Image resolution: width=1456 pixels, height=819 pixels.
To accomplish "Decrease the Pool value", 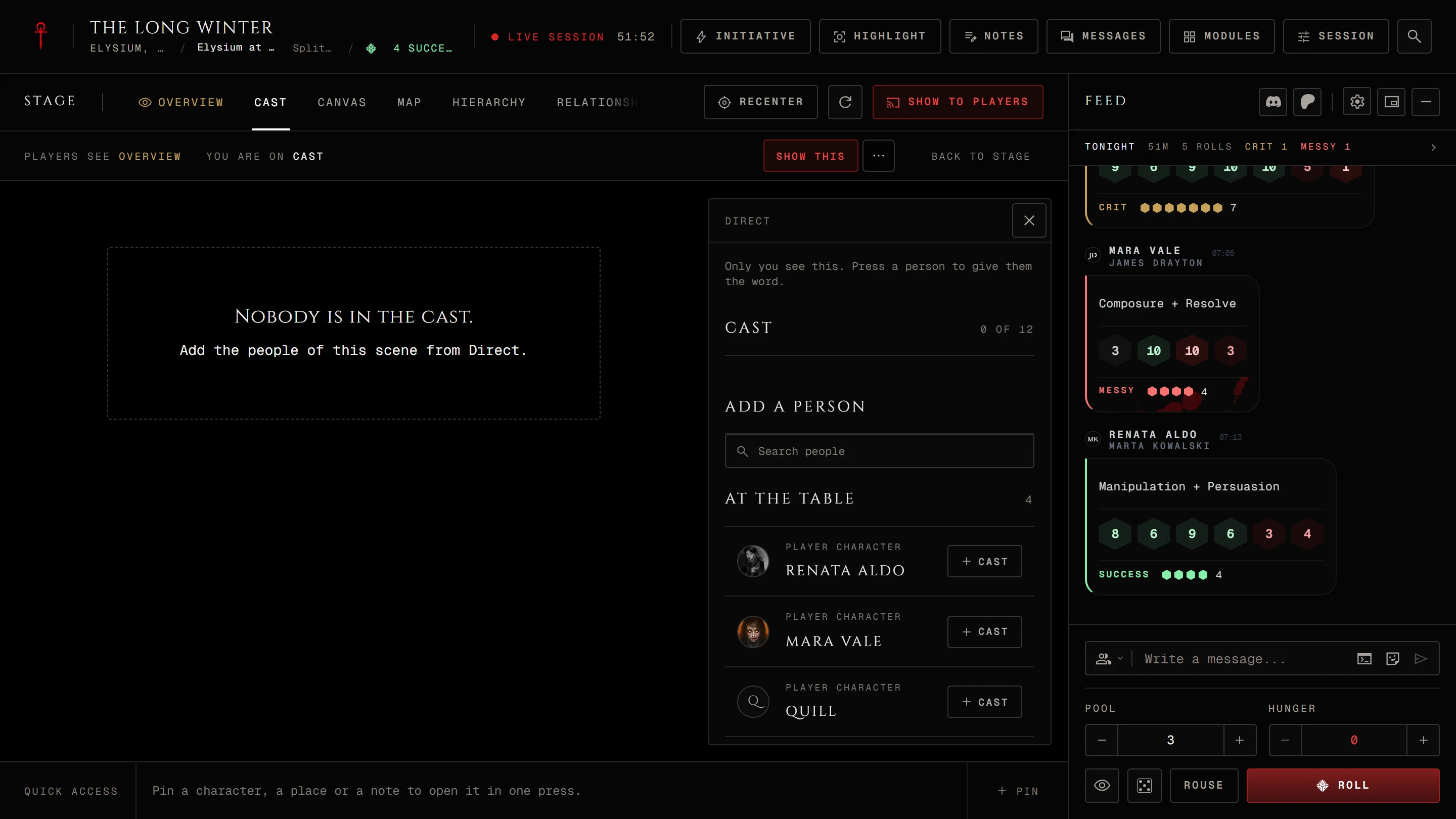I will point(1102,740).
